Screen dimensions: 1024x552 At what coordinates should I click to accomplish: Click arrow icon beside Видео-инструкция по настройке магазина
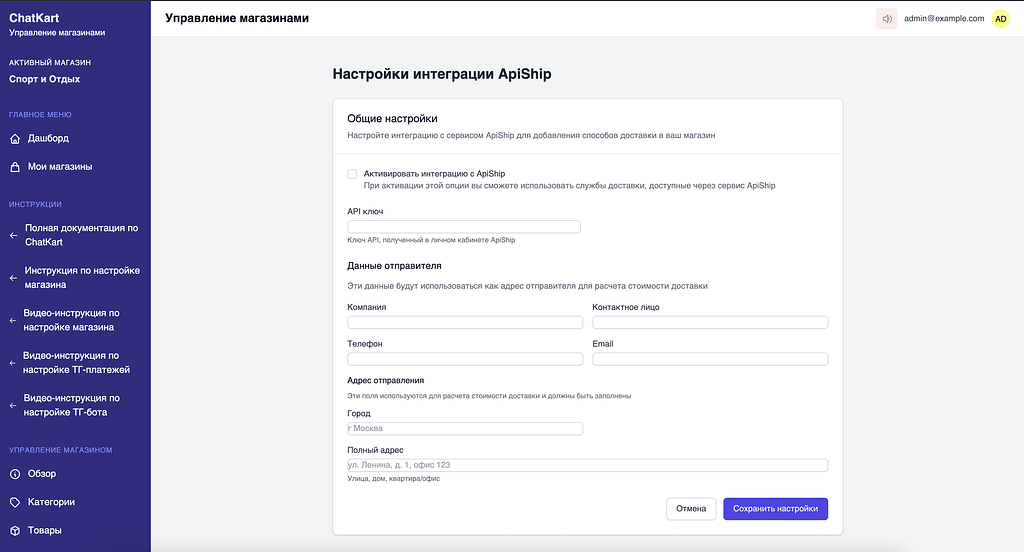(x=12, y=320)
